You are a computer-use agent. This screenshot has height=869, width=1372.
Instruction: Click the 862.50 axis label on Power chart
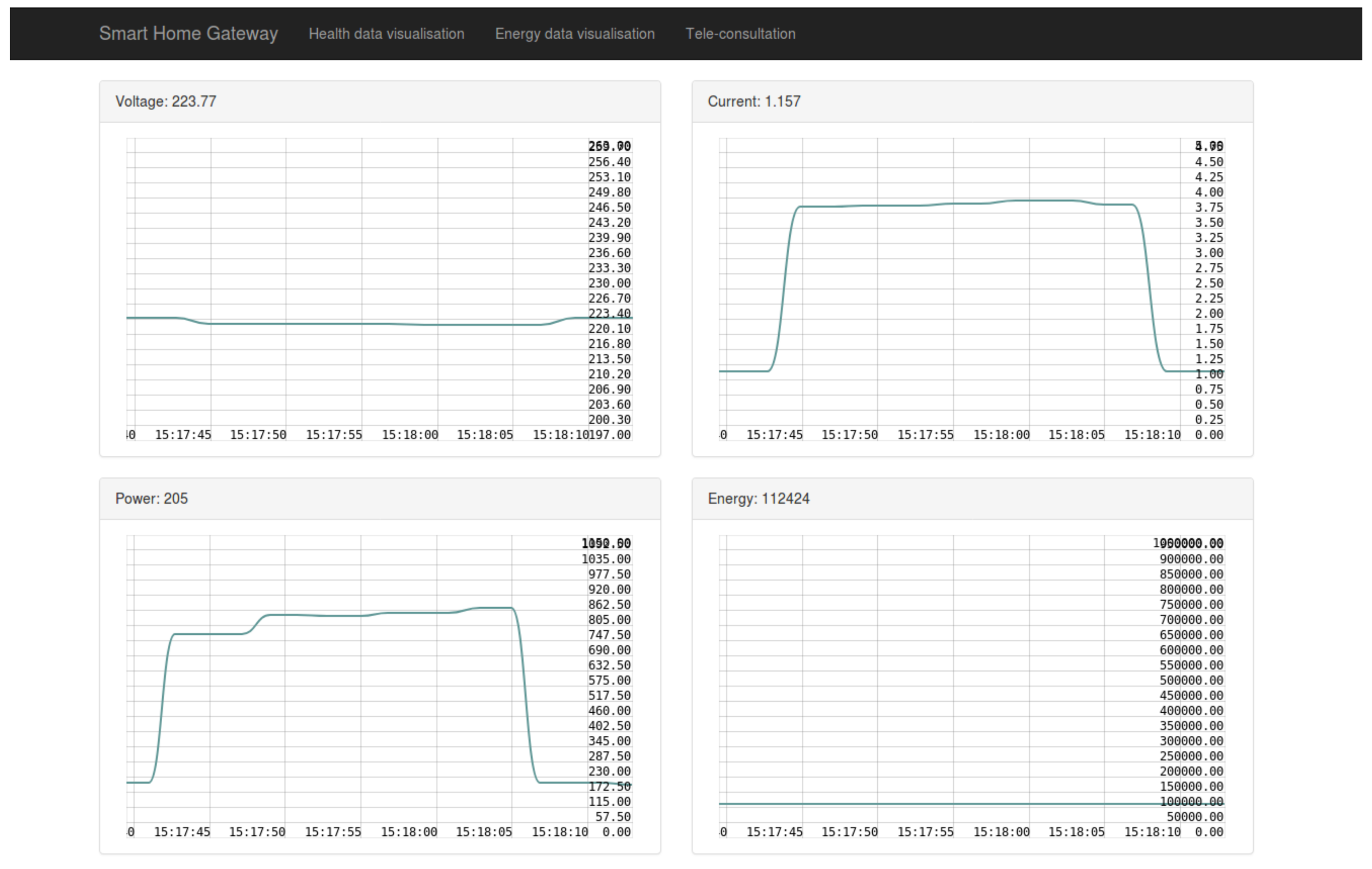pos(609,604)
